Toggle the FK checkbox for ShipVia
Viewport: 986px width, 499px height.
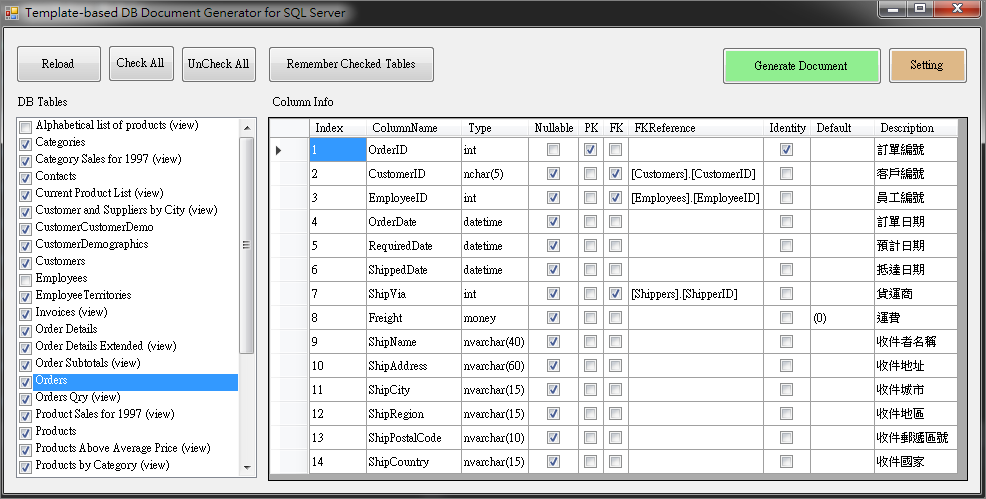click(x=616, y=293)
